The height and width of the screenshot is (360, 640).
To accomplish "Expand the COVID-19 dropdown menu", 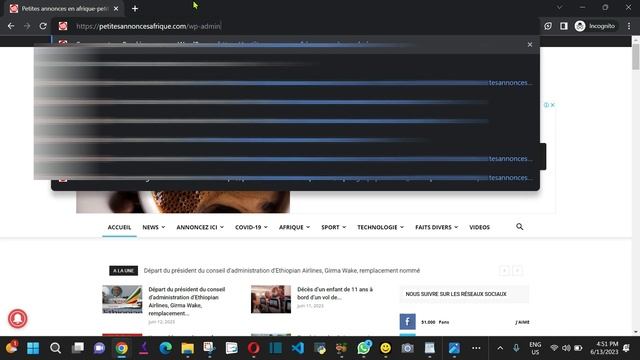I will 251,227.
